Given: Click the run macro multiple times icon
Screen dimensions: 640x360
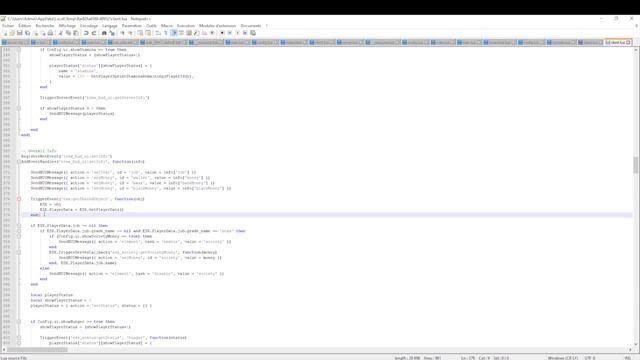Looking at the screenshot, I should coord(245,33).
